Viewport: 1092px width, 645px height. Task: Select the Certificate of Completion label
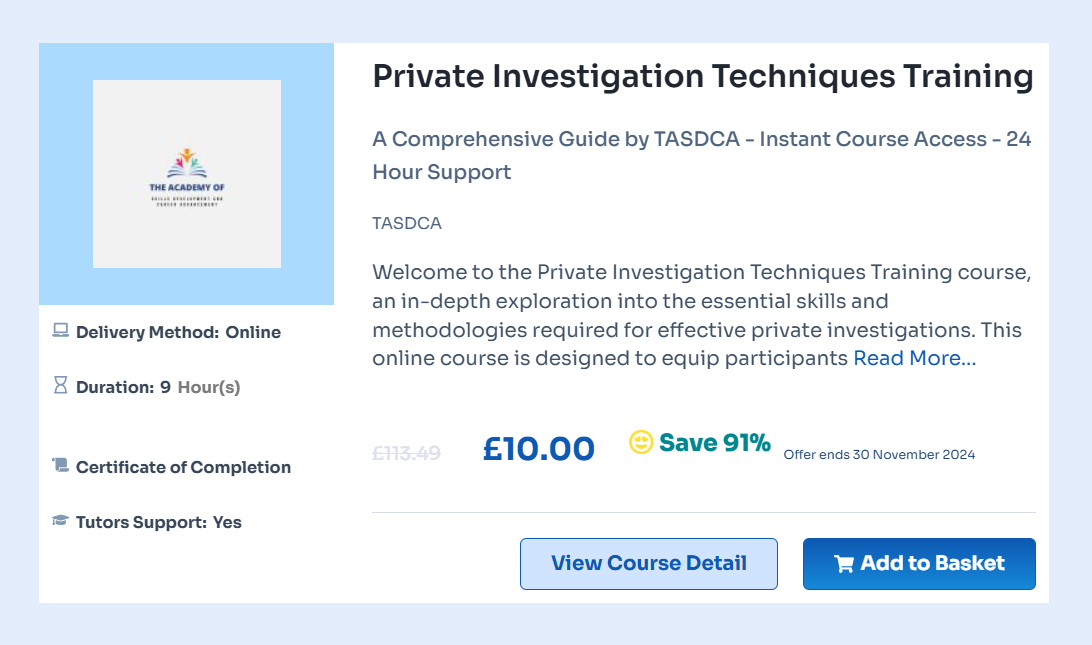pyautogui.click(x=183, y=467)
